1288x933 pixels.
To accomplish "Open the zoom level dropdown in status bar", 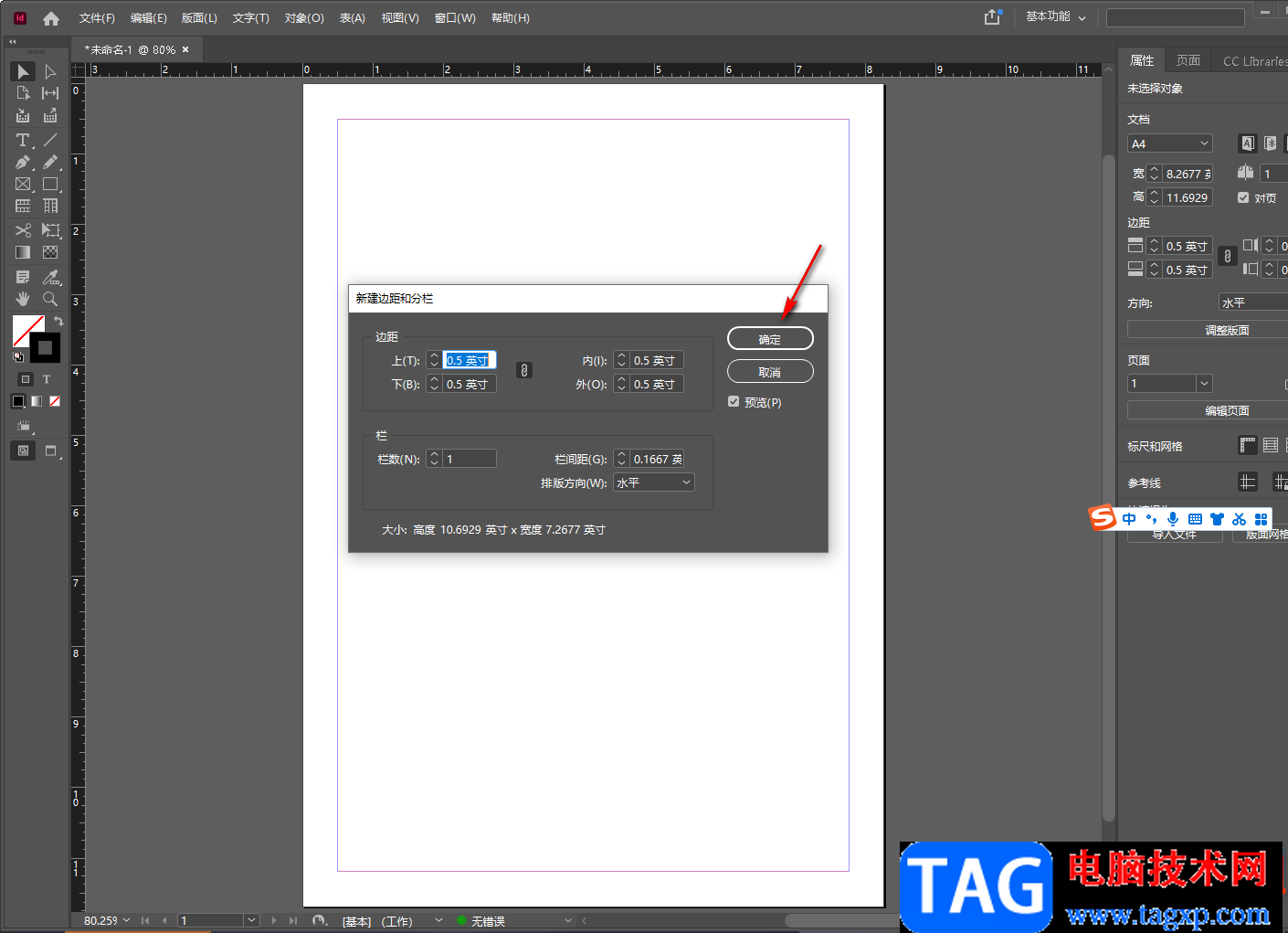I will point(126,920).
